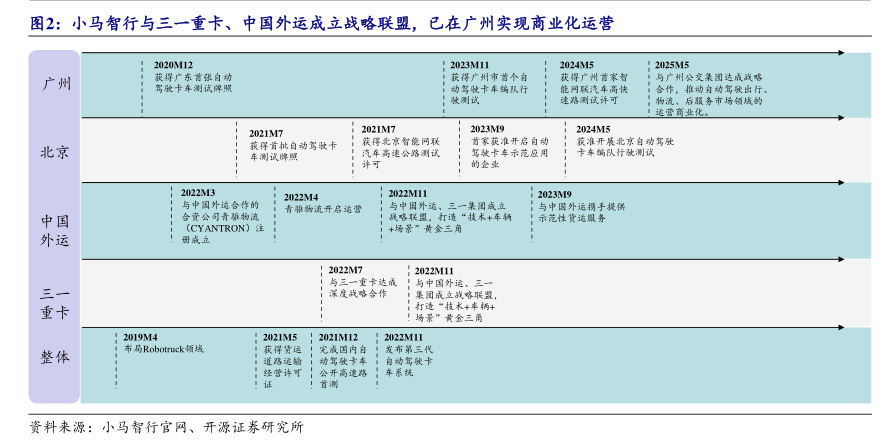Viewport: 891px width, 446px height.
Task: Click the 整体 row label
Action: 54,356
